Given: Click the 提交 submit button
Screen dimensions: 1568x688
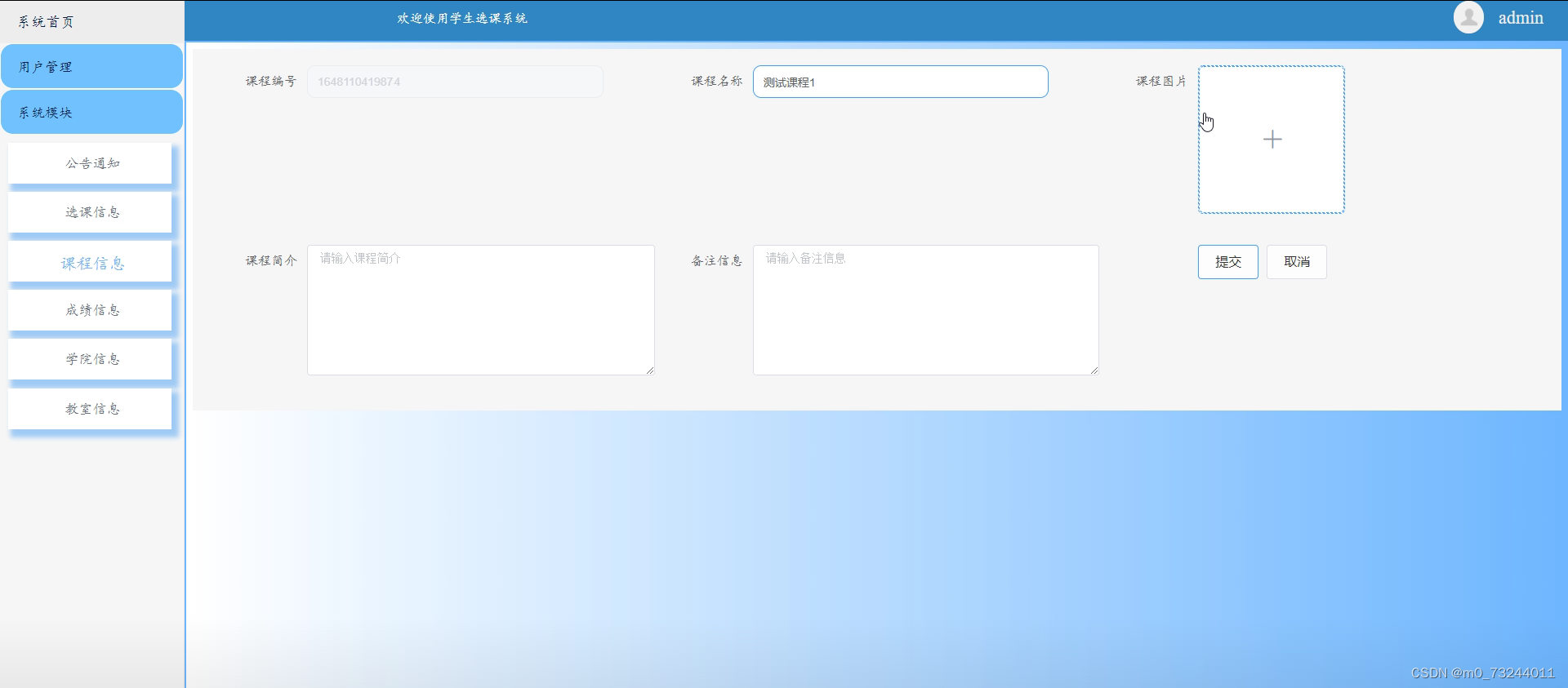Looking at the screenshot, I should point(1227,262).
